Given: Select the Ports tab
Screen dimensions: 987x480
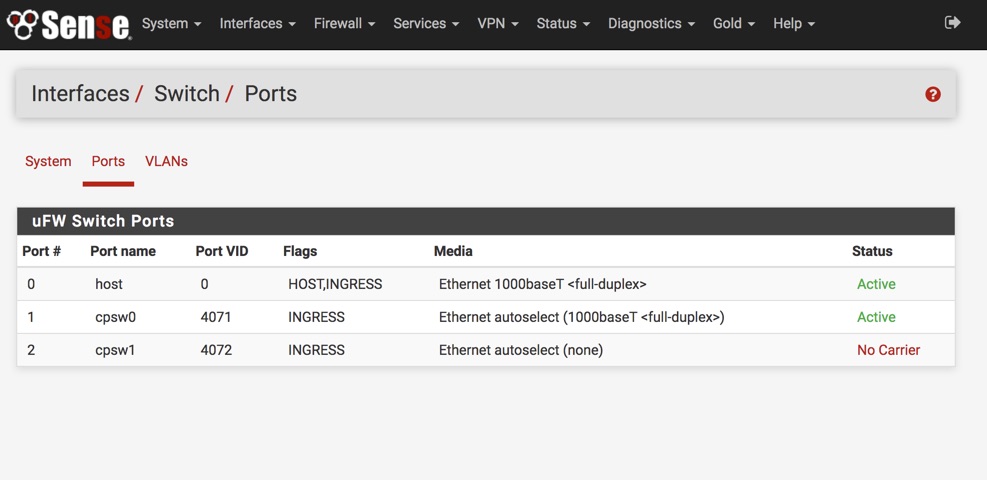Looking at the screenshot, I should pos(108,161).
